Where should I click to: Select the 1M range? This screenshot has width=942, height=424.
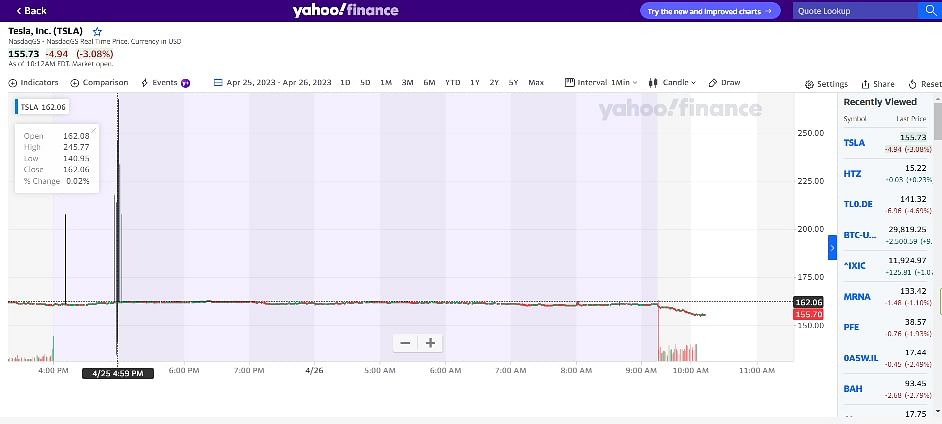386,83
